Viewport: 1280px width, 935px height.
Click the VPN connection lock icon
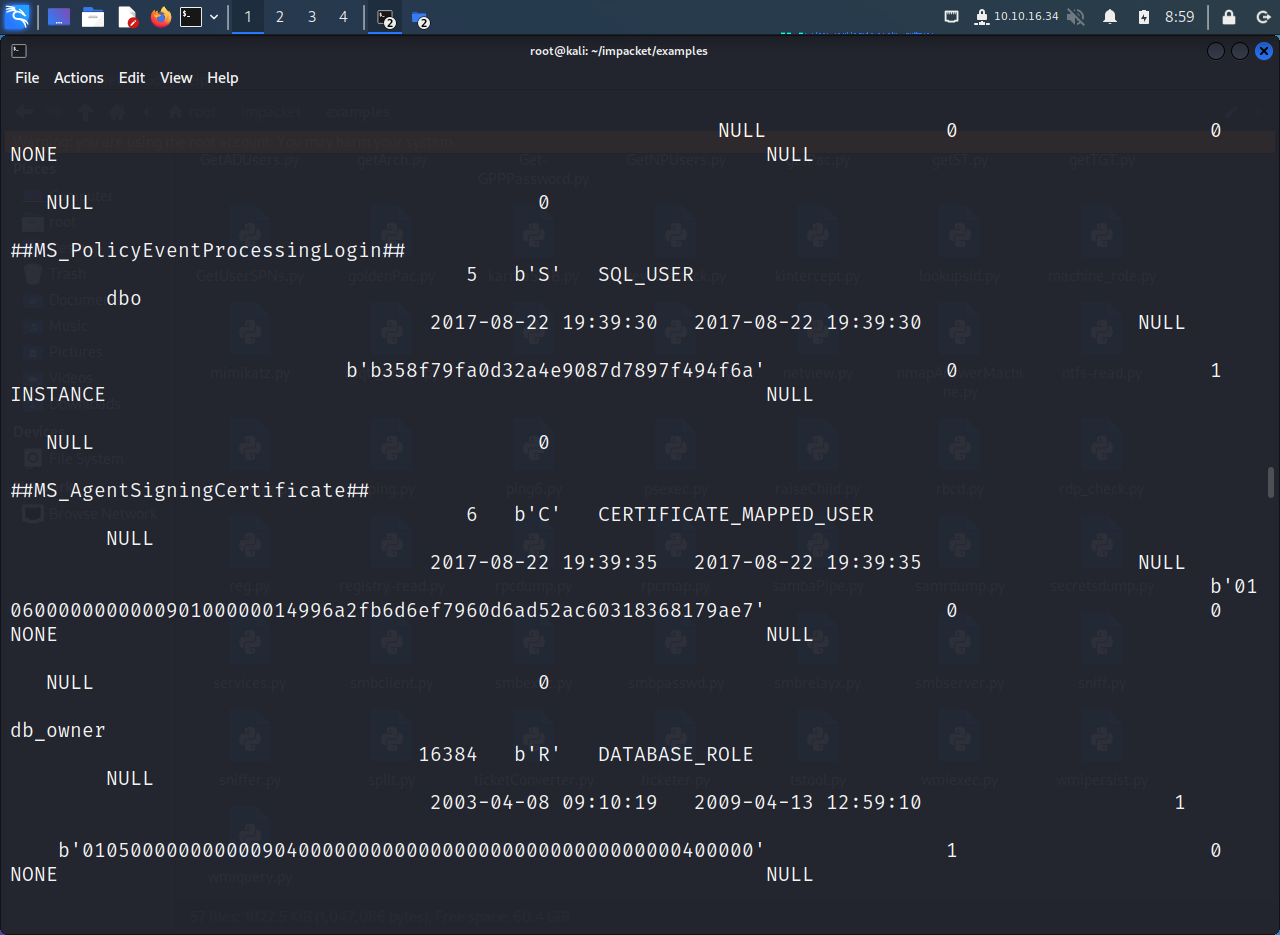982,17
